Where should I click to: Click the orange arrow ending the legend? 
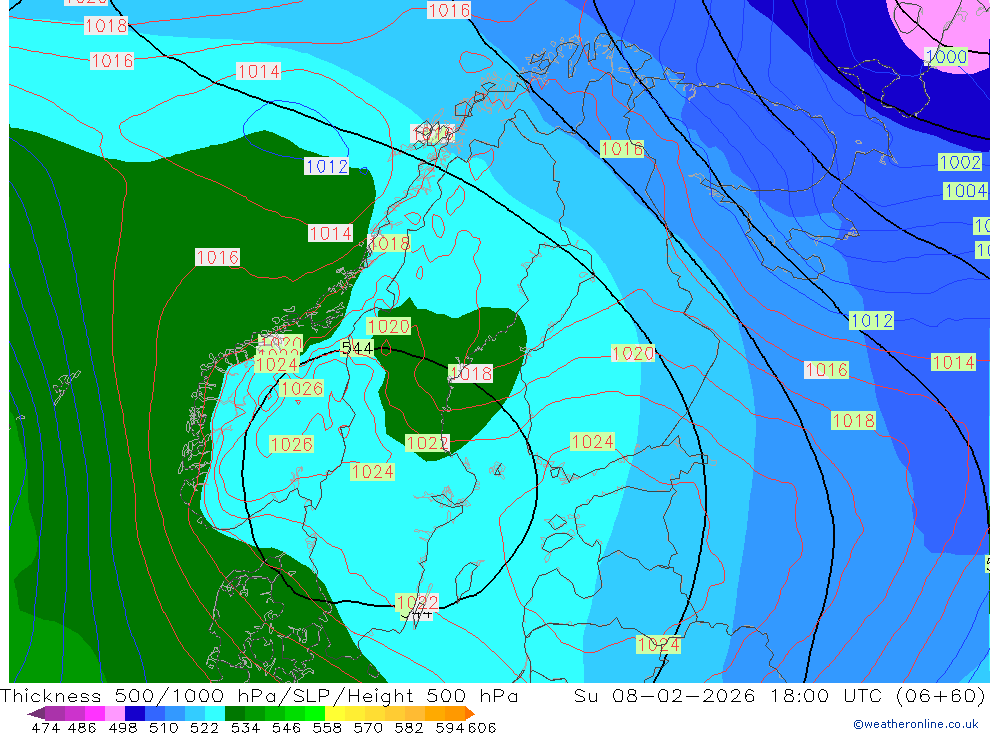(x=470, y=713)
